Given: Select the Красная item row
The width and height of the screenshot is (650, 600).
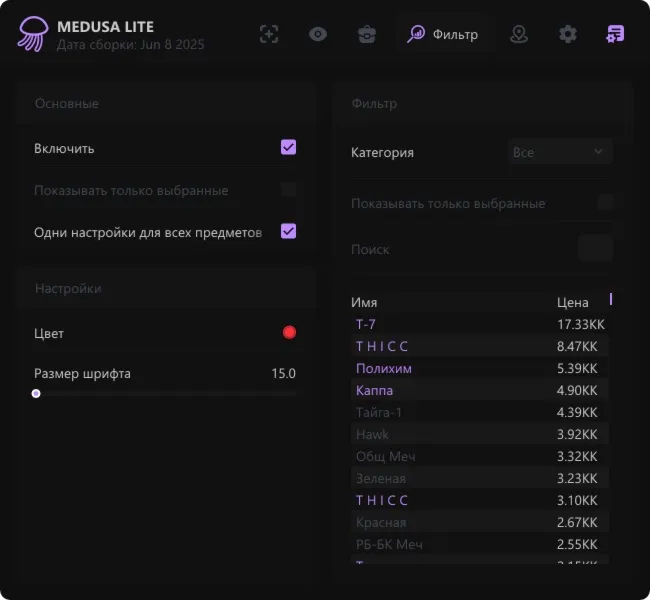Looking at the screenshot, I should coord(480,522).
